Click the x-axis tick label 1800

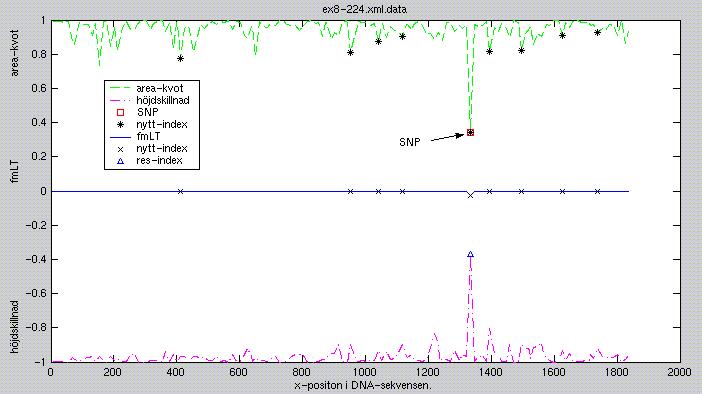pos(617,372)
